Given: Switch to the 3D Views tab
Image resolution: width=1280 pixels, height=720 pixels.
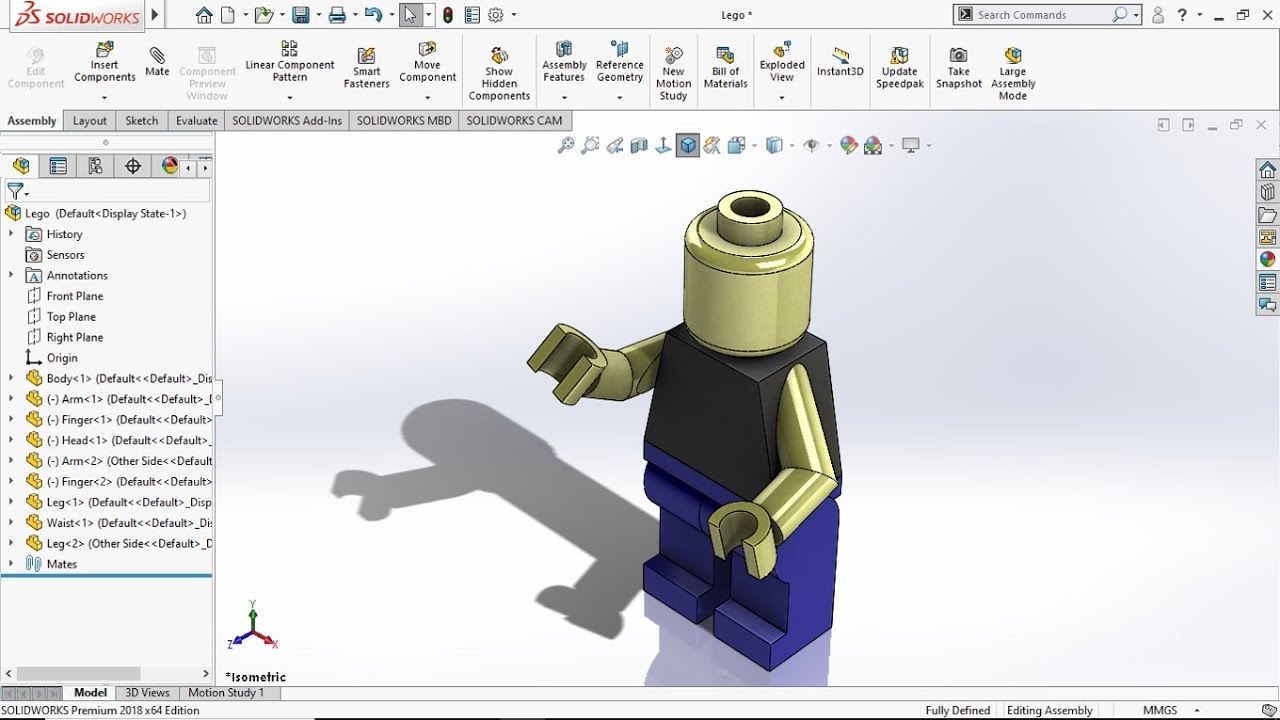Looking at the screenshot, I should coord(147,693).
